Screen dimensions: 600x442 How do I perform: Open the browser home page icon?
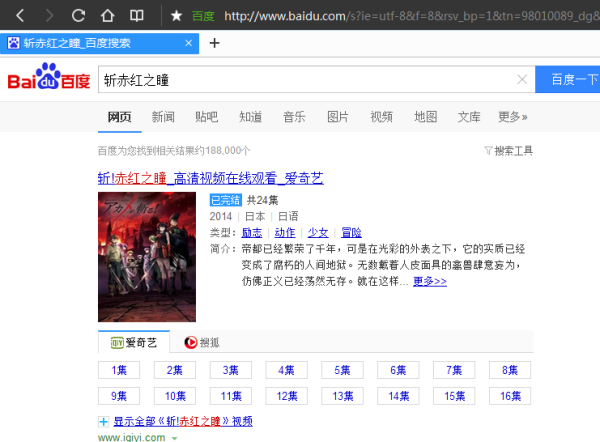click(108, 15)
